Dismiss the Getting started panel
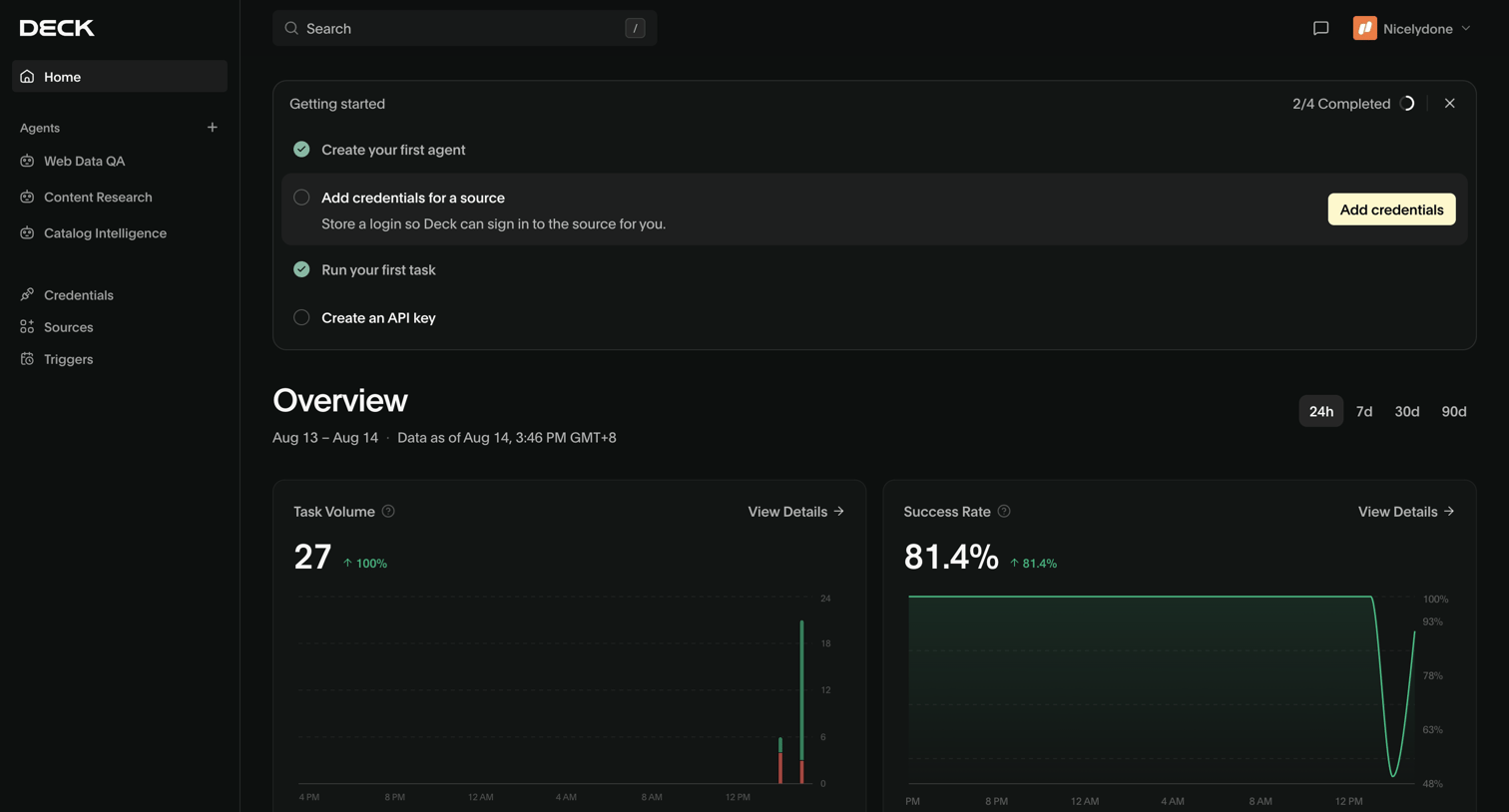This screenshot has height=812, width=1509. click(1450, 104)
